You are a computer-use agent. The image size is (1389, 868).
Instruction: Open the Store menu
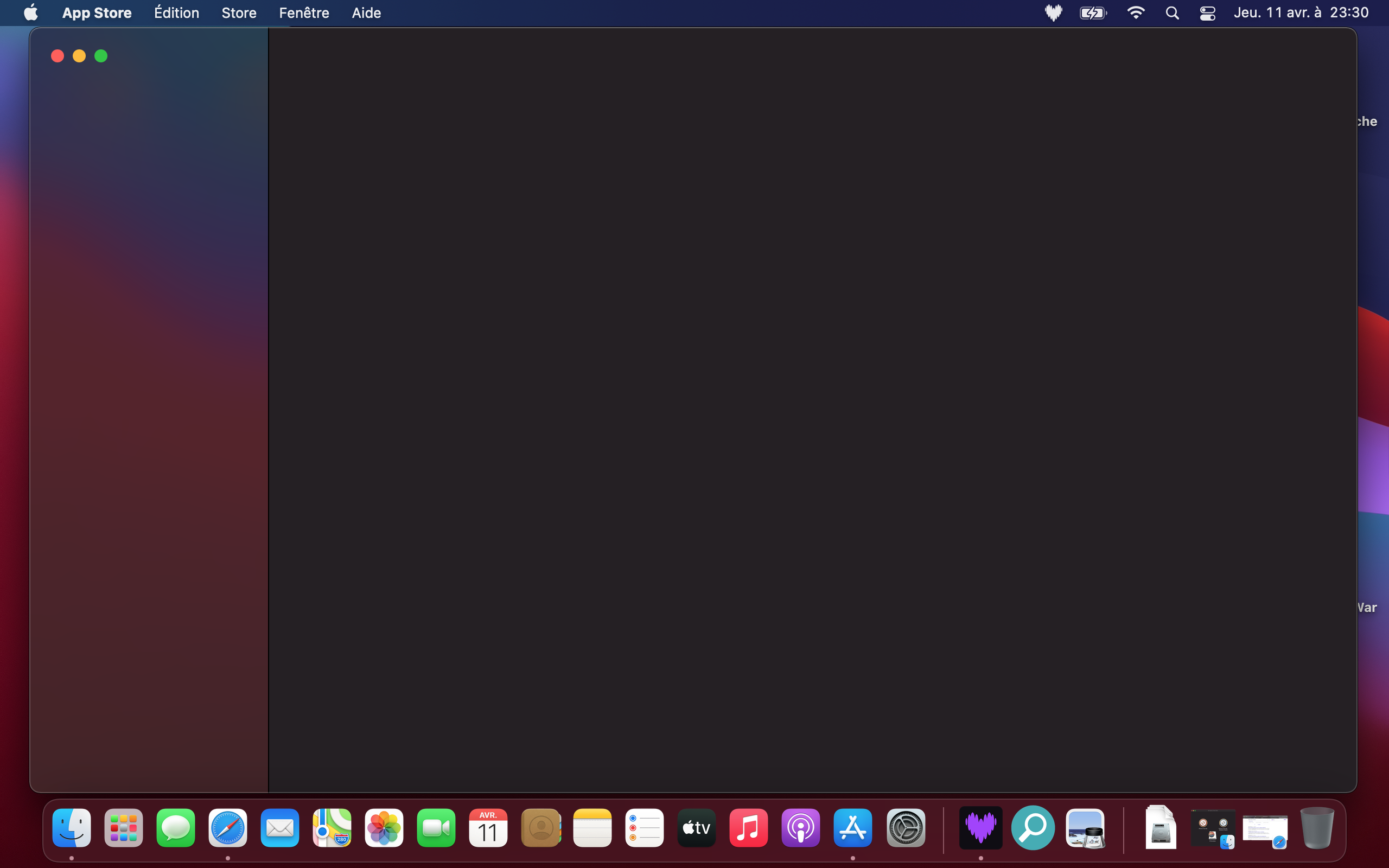pyautogui.click(x=239, y=12)
